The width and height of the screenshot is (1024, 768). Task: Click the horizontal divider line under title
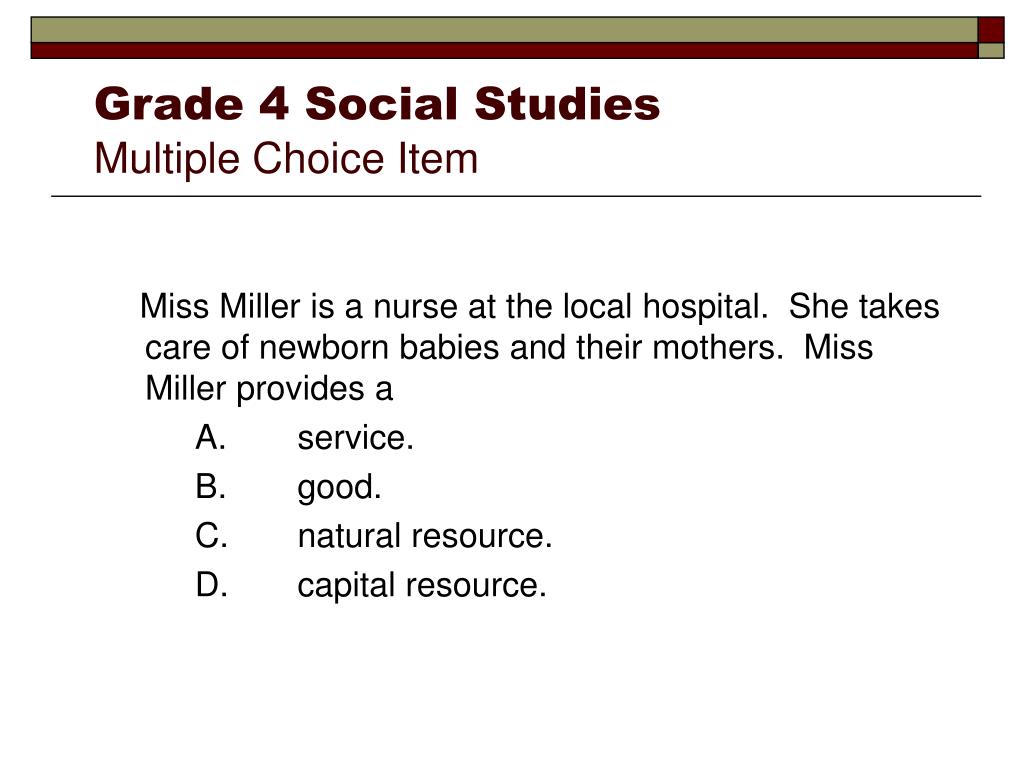516,196
